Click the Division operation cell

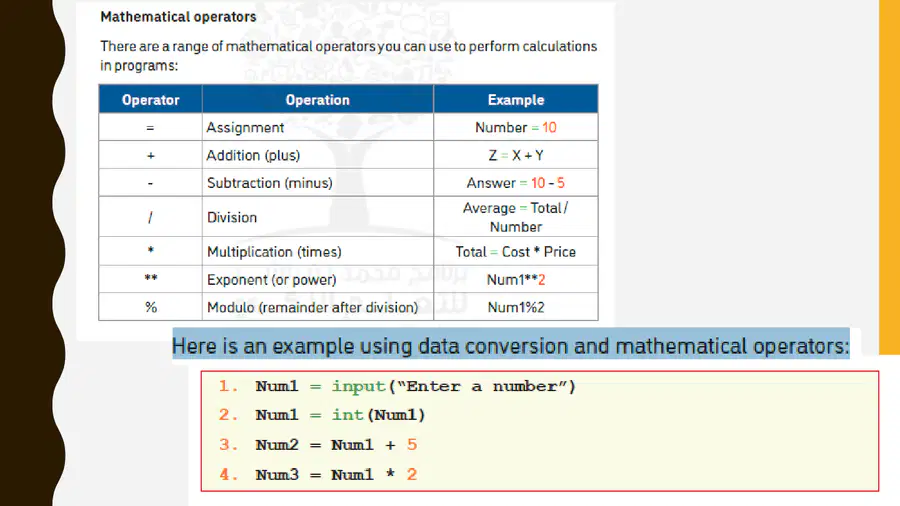317,217
